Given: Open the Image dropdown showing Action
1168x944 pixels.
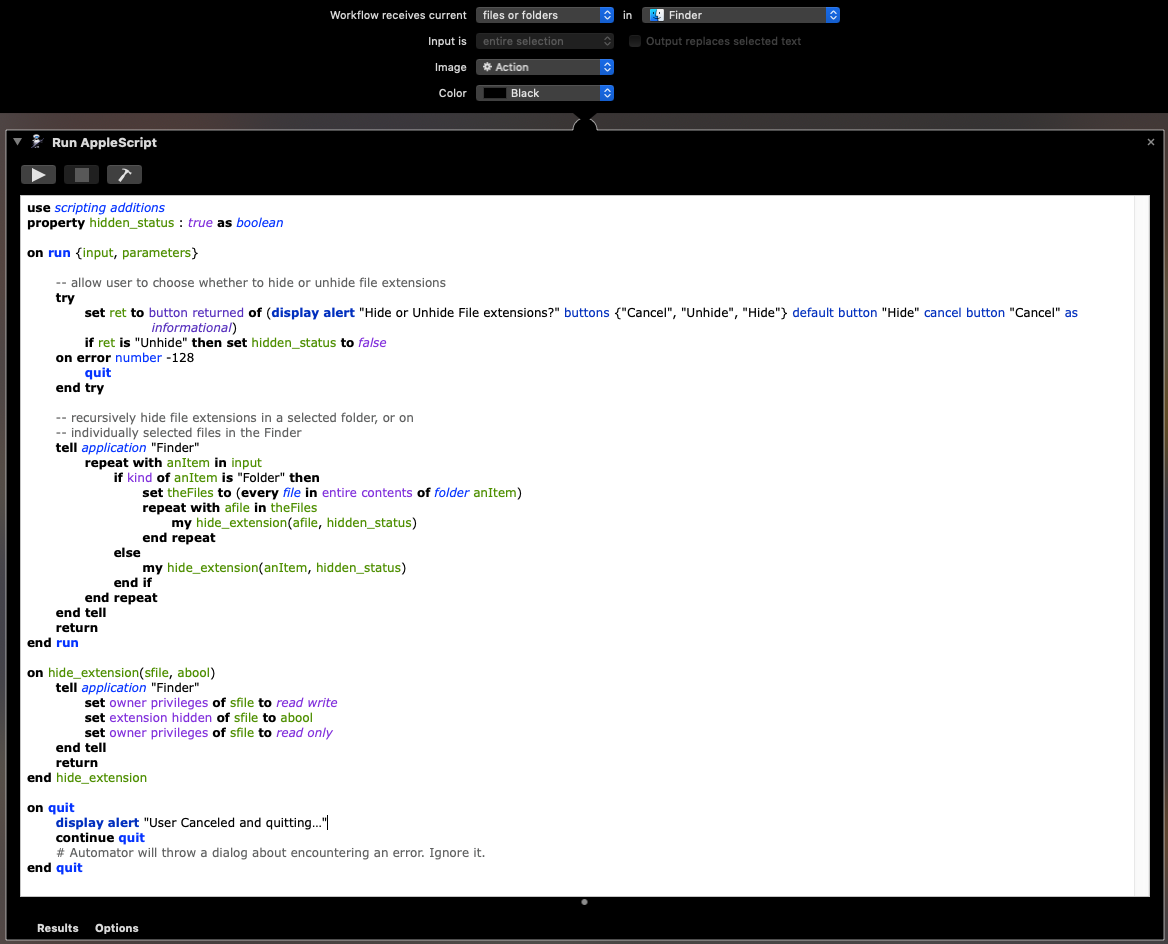Looking at the screenshot, I should click(x=545, y=67).
